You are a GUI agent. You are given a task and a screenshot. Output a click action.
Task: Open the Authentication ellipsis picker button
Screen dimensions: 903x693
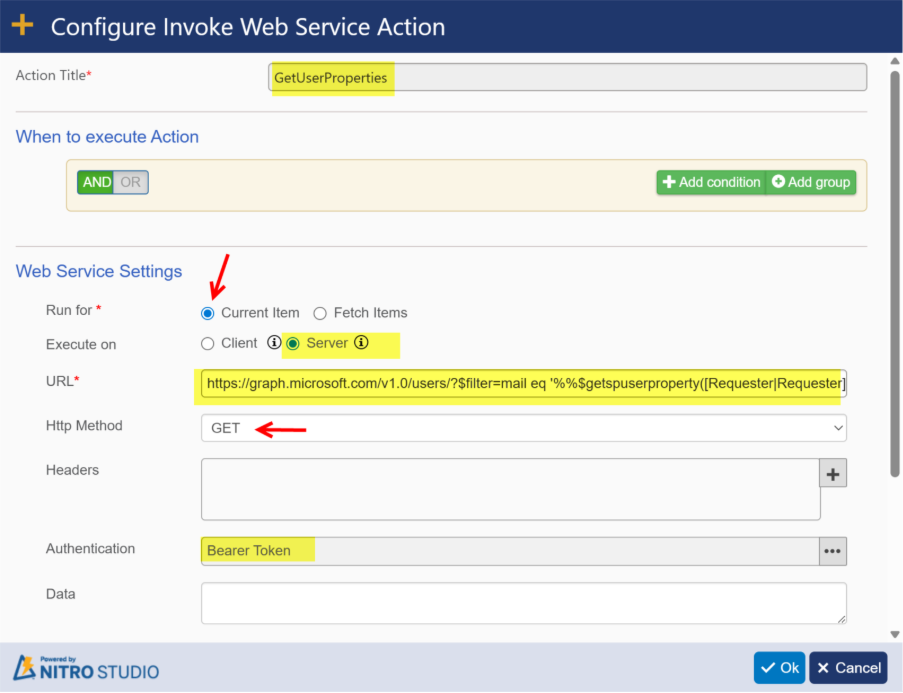pyautogui.click(x=833, y=550)
